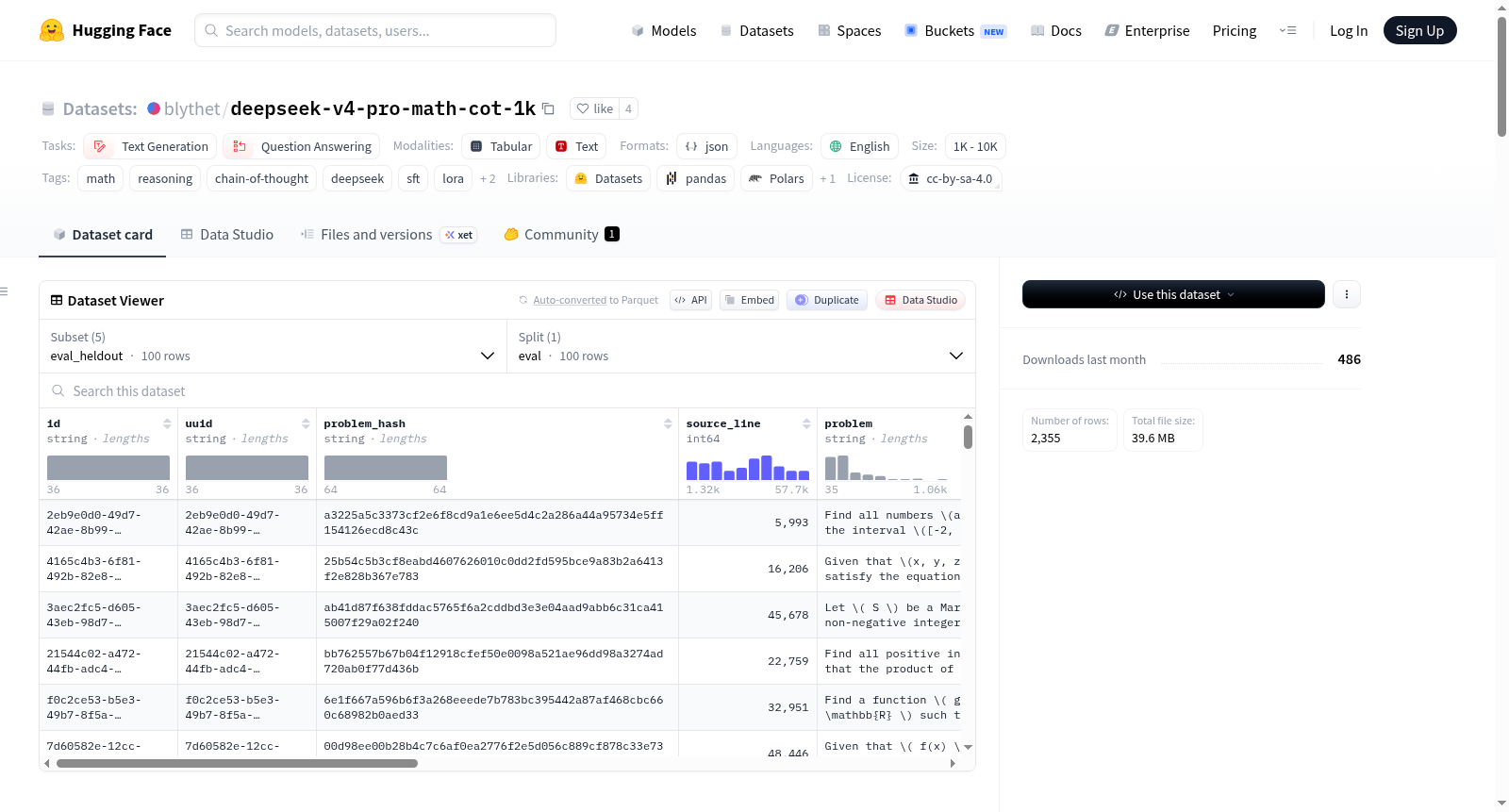Open the Pricing page

click(1235, 30)
